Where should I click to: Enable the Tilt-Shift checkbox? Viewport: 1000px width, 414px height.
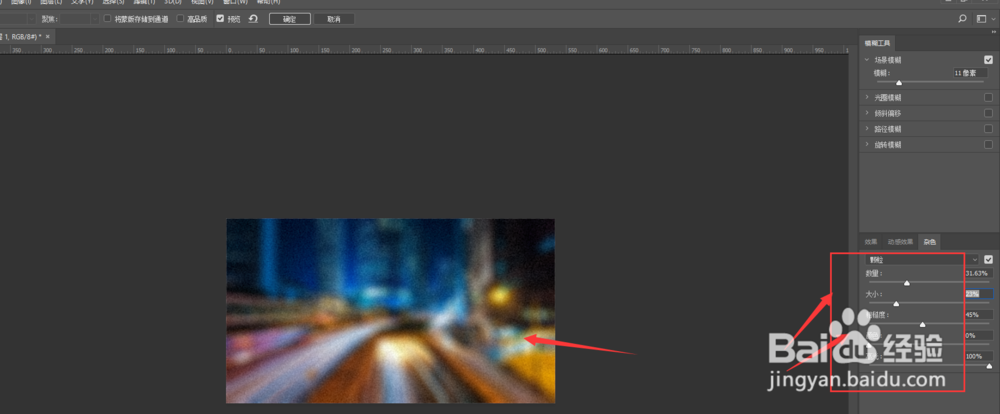click(989, 113)
